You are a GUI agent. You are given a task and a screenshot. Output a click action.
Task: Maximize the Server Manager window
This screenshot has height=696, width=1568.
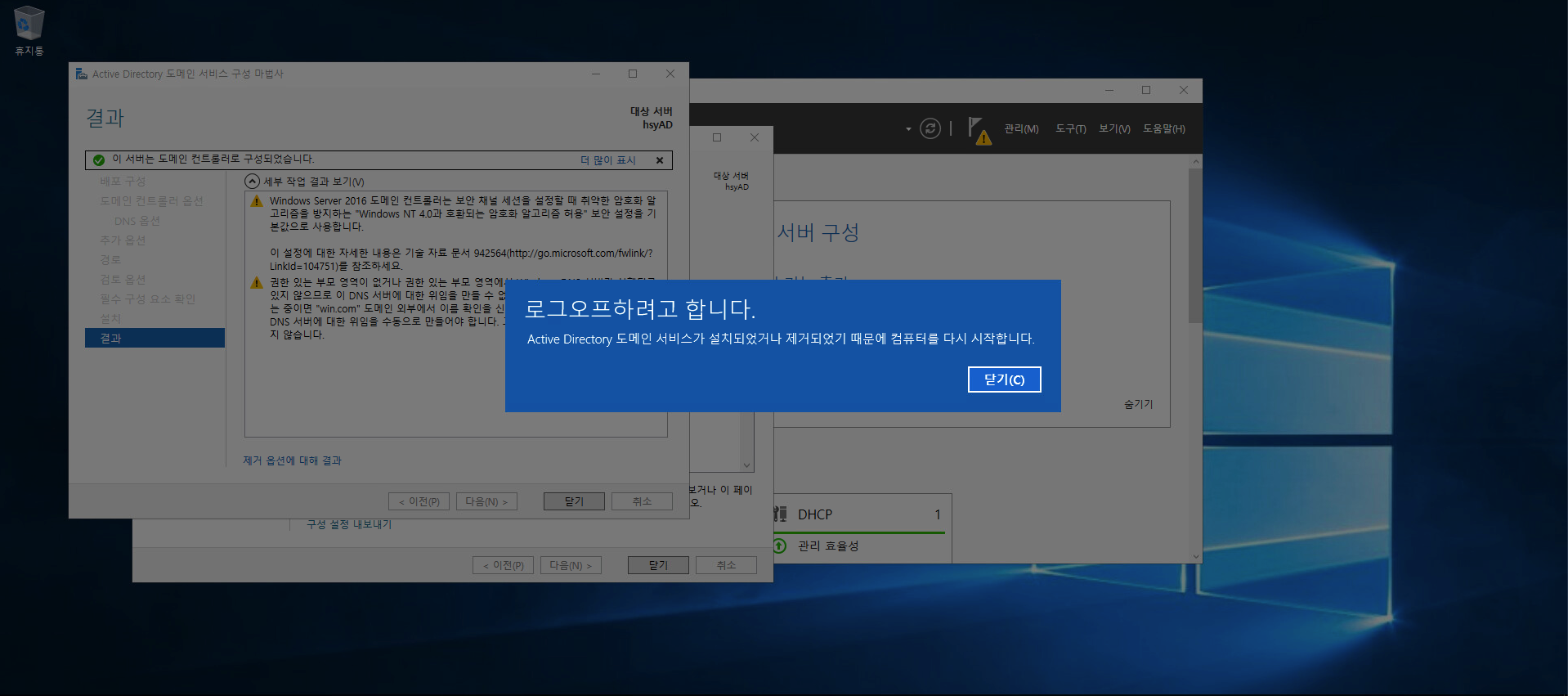(x=1146, y=90)
